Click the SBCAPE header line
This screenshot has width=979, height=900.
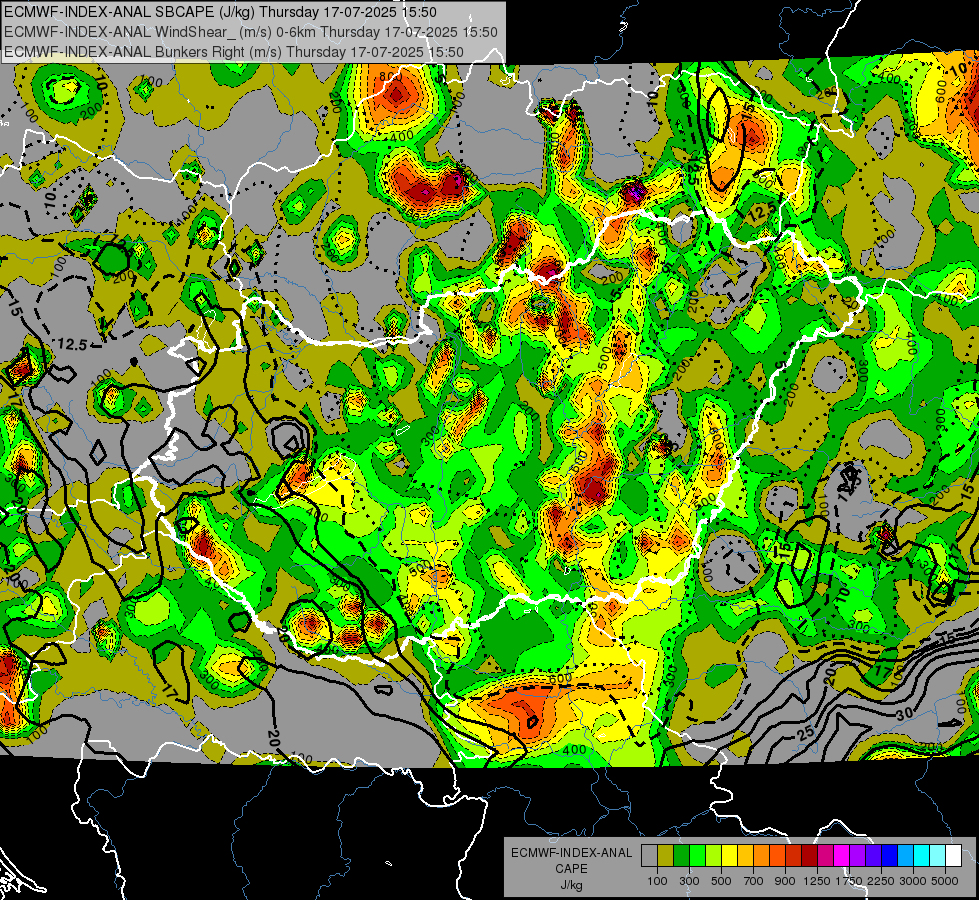point(220,12)
